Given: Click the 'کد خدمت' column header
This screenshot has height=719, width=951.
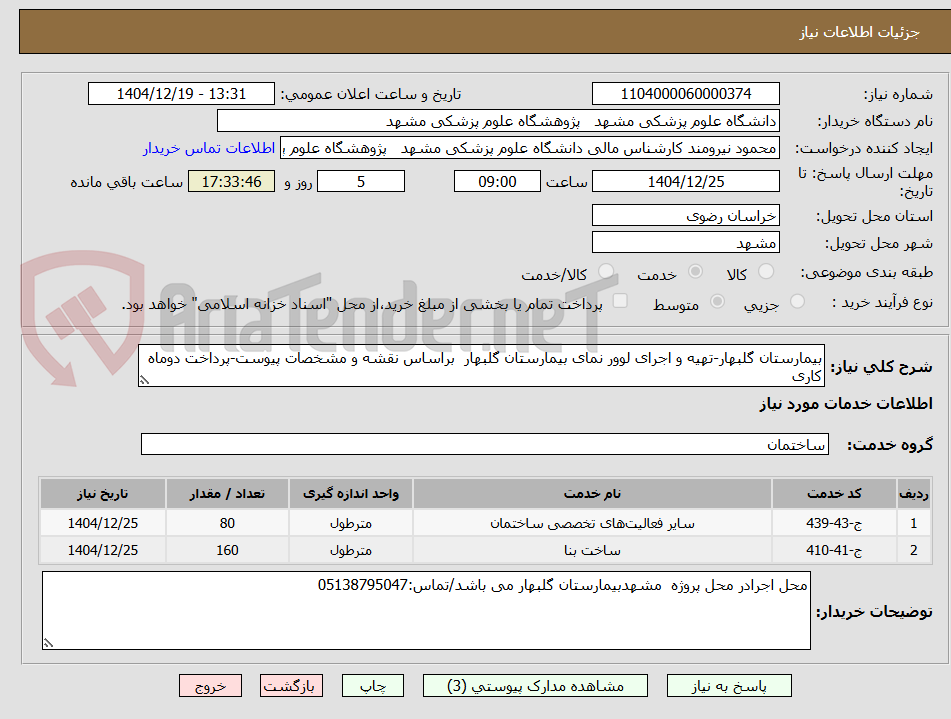Looking at the screenshot, I should click(x=834, y=493).
